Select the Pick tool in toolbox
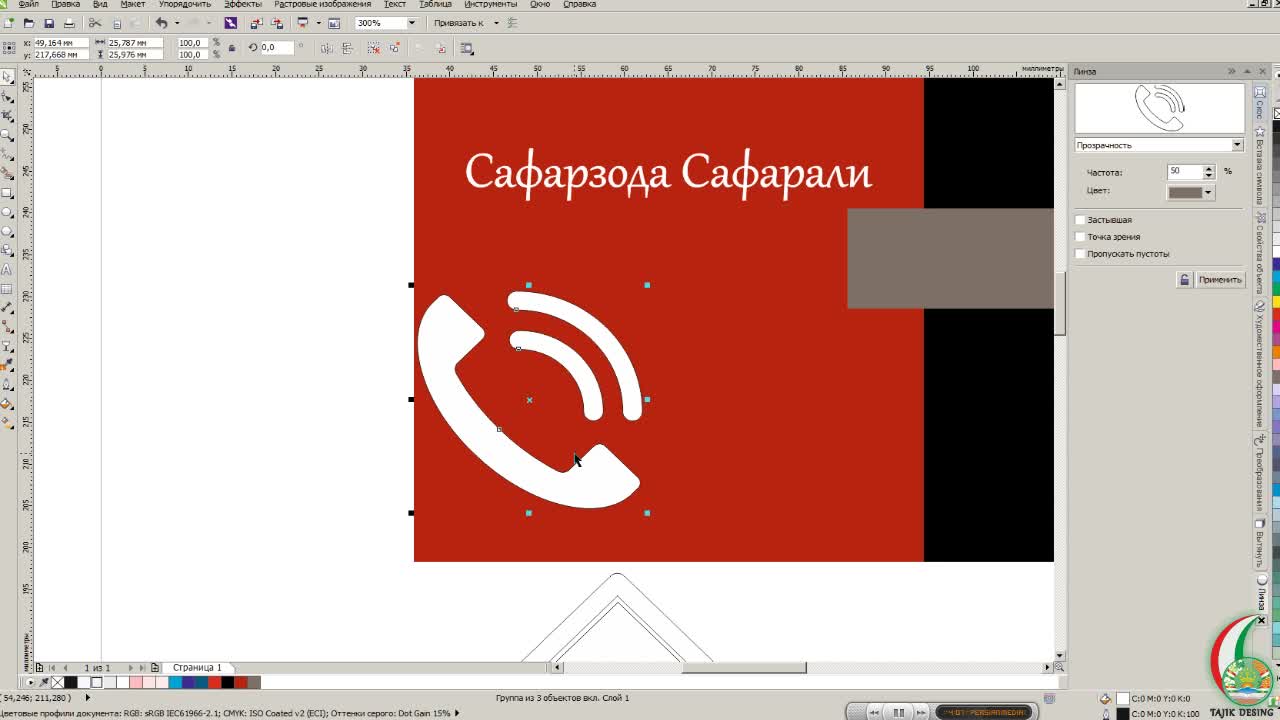The width and height of the screenshot is (1280, 720). (x=7, y=77)
